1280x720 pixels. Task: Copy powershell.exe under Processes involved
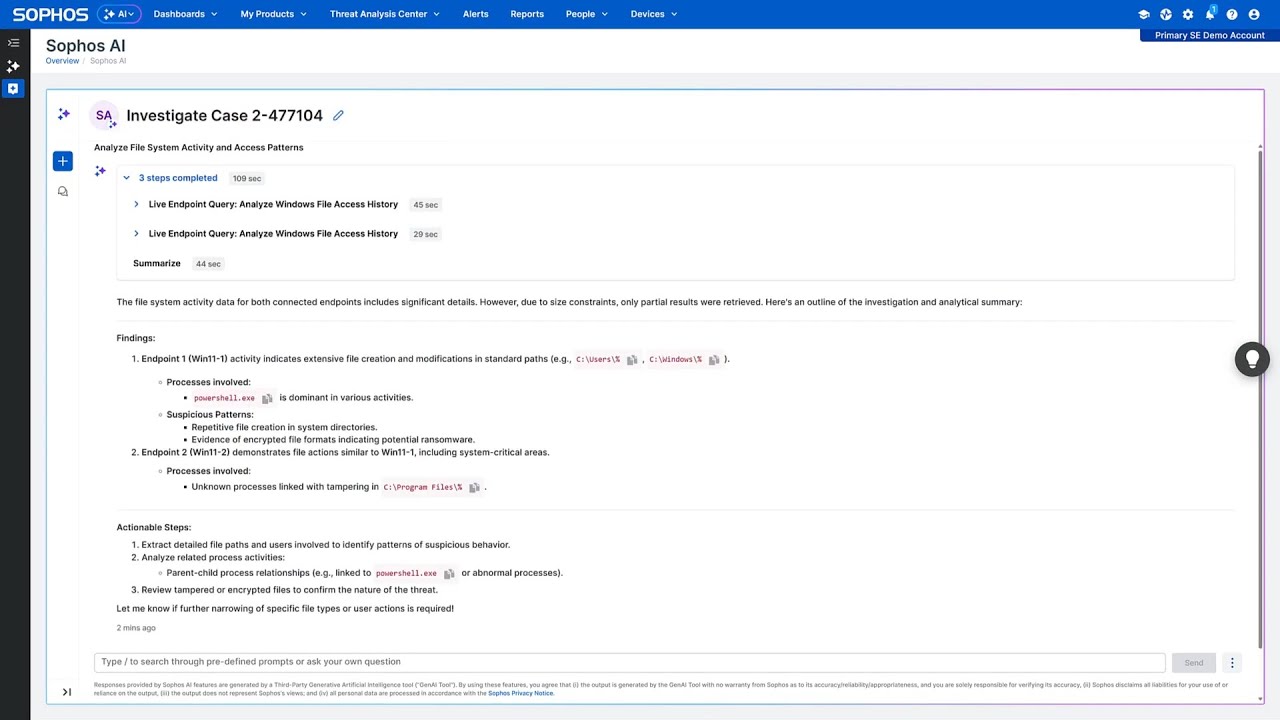(267, 398)
